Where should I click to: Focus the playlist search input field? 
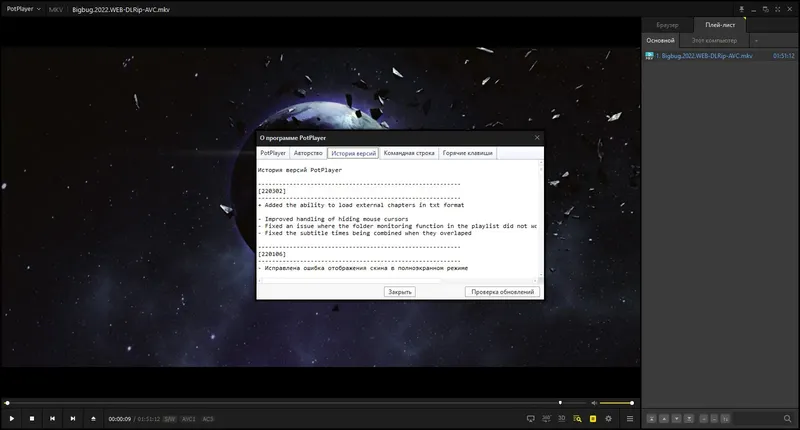pyautogui.click(x=758, y=419)
